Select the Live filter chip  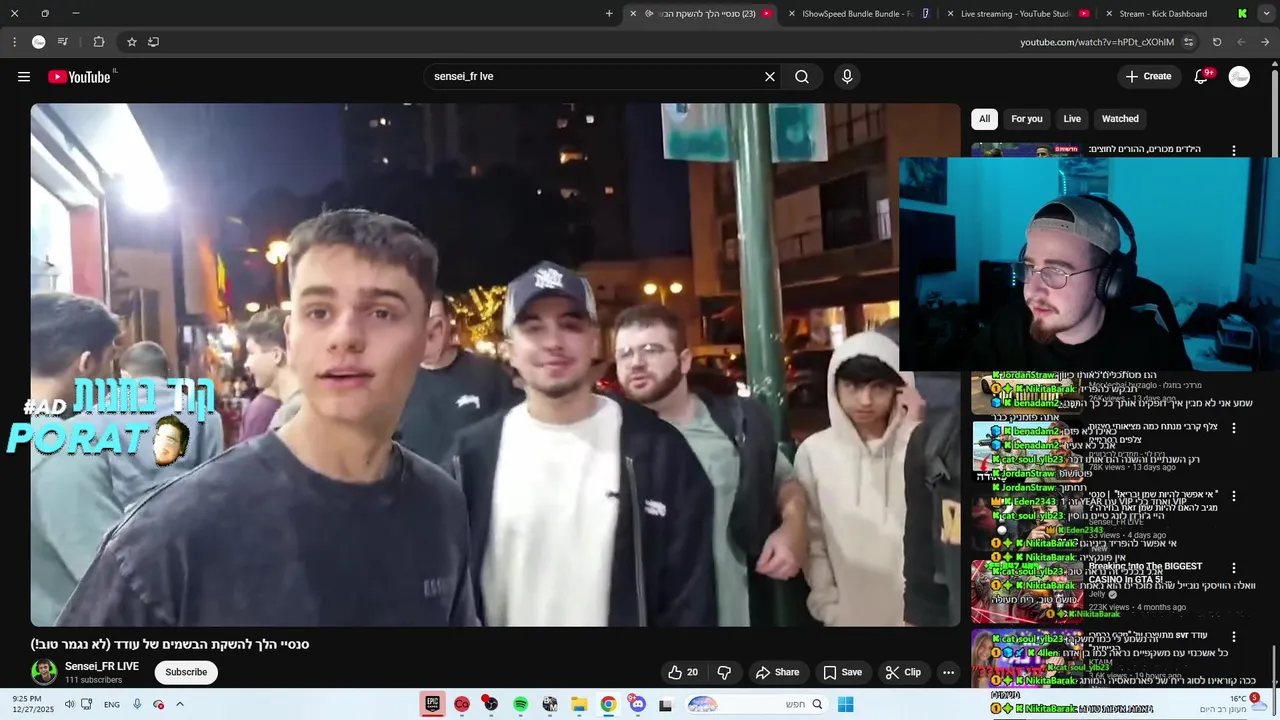pyautogui.click(x=1072, y=119)
